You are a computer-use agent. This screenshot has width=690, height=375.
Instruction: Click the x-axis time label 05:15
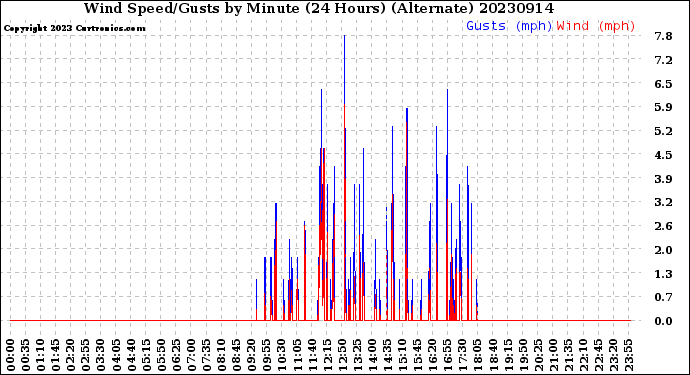146,355
